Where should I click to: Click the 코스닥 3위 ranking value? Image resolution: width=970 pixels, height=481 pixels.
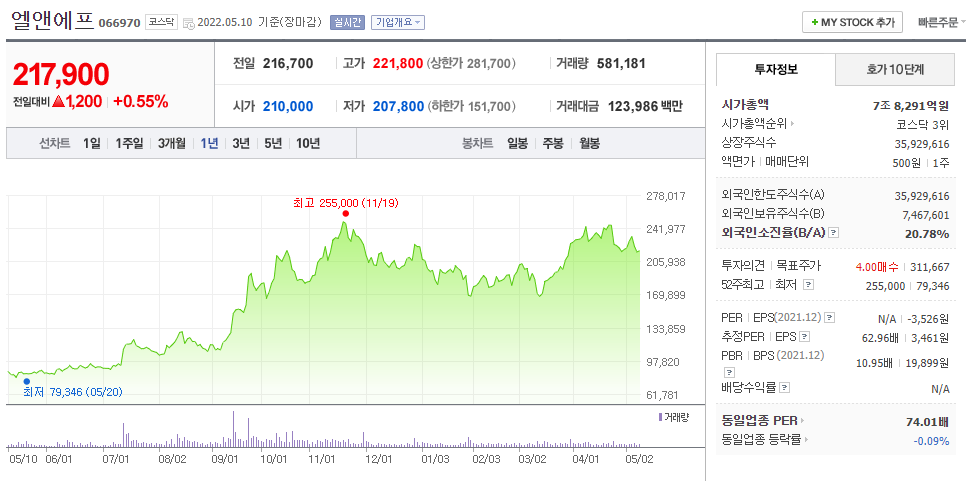click(x=923, y=124)
